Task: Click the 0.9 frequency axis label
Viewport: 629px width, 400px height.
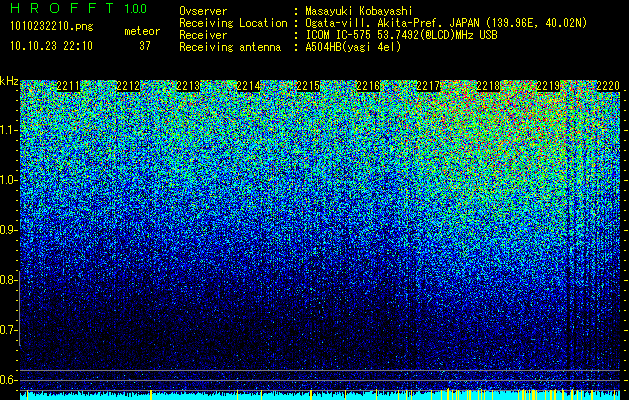Action: tap(7, 230)
